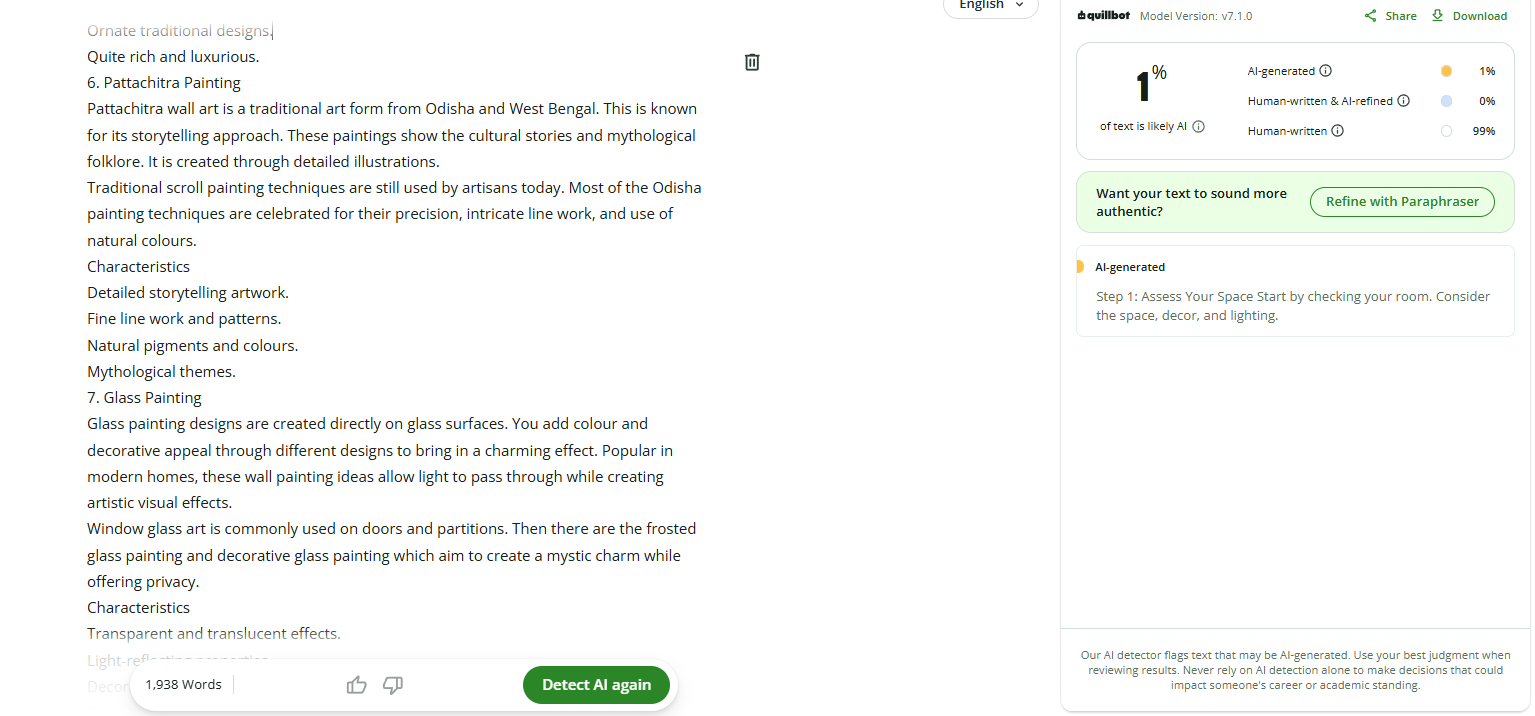1535x716 pixels.
Task: Open the info icon beside Human-written
Action: [1338, 131]
